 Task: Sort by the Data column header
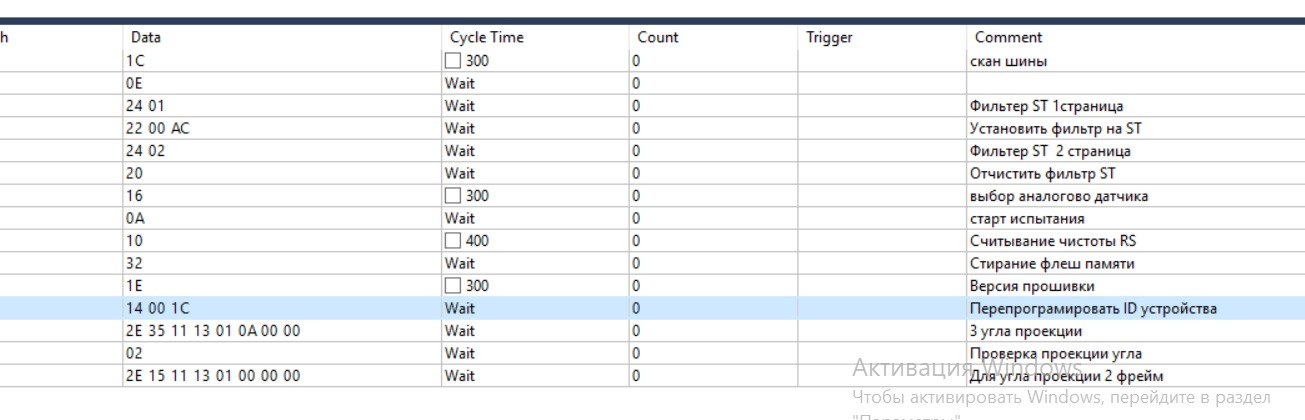145,37
